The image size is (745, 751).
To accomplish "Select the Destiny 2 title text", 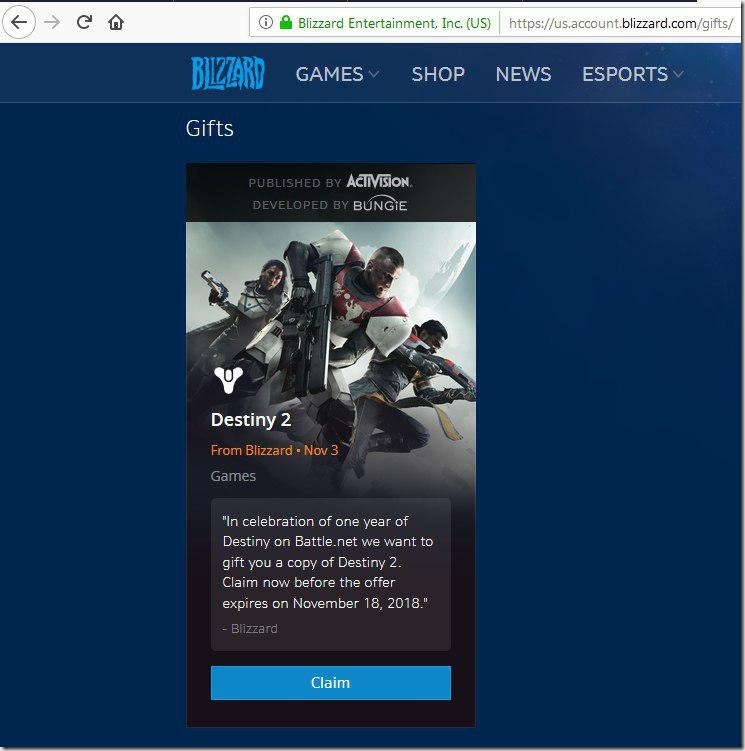I will point(251,420).
